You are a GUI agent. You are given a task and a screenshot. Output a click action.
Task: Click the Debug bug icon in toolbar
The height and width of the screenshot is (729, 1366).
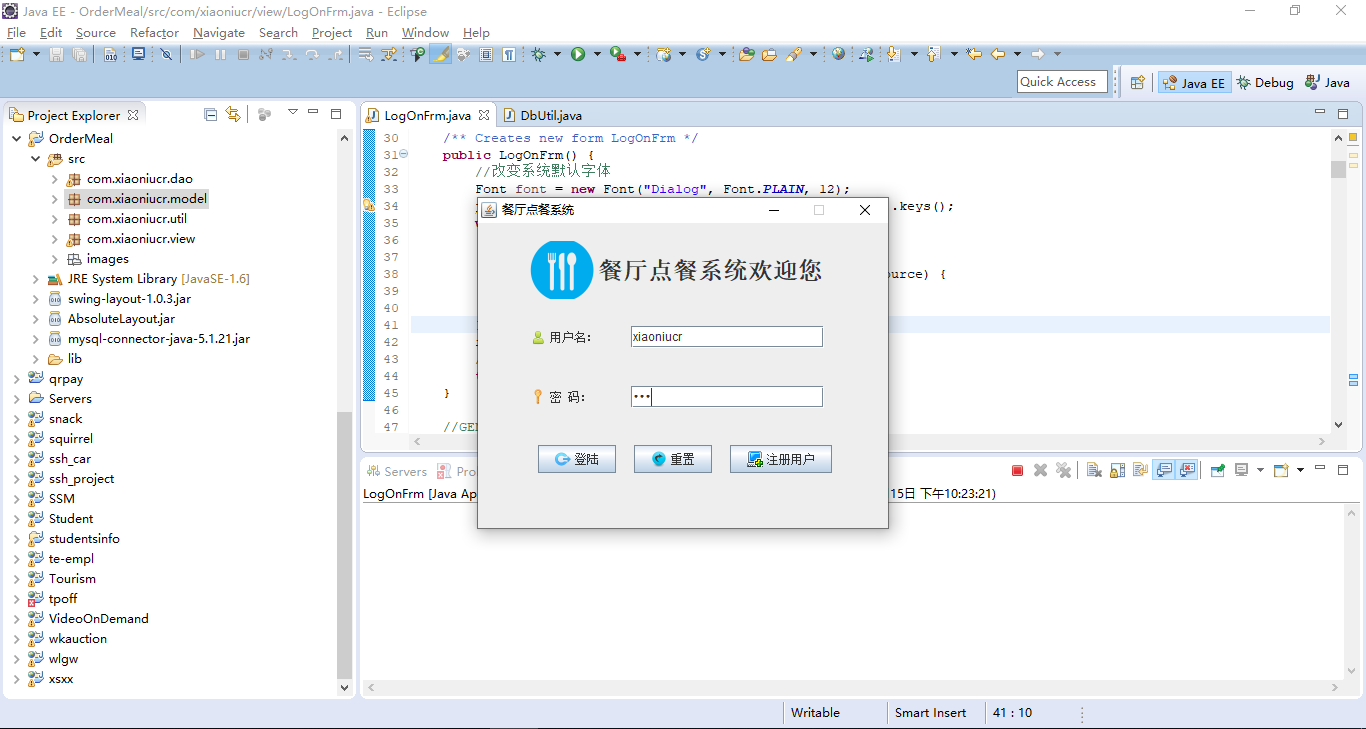click(x=538, y=54)
